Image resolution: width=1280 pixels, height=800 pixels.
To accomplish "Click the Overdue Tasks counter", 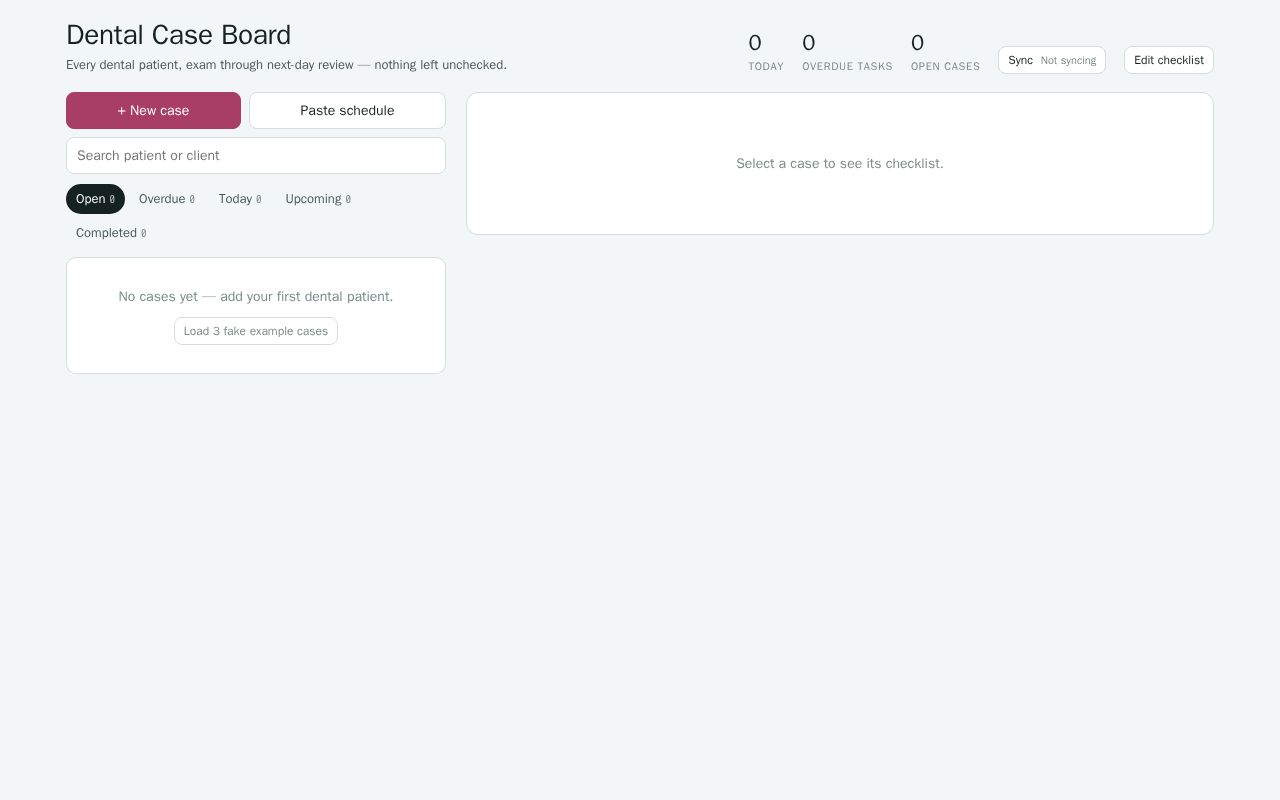I will click(x=847, y=52).
